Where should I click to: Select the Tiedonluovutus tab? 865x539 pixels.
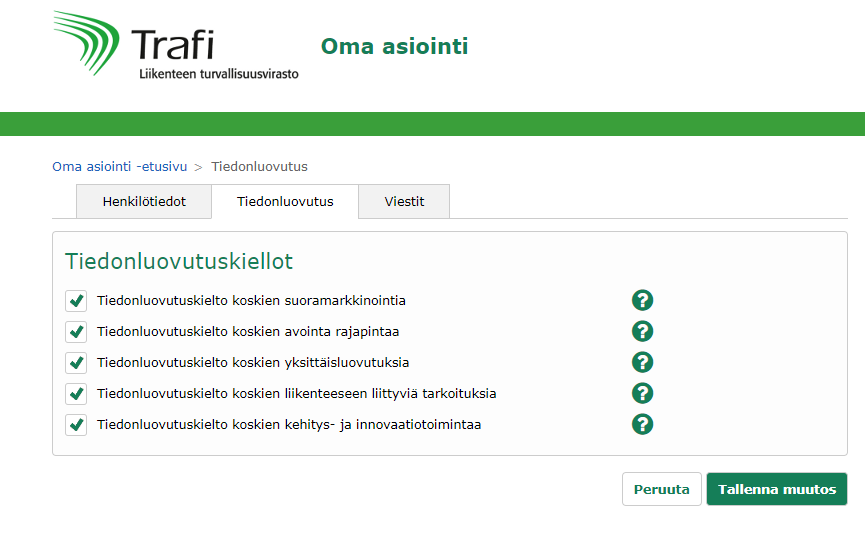[x=285, y=201]
